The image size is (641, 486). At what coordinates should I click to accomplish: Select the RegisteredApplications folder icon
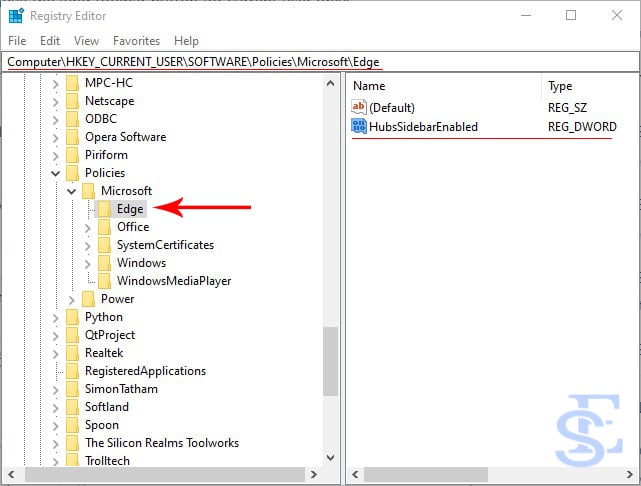click(x=72, y=371)
